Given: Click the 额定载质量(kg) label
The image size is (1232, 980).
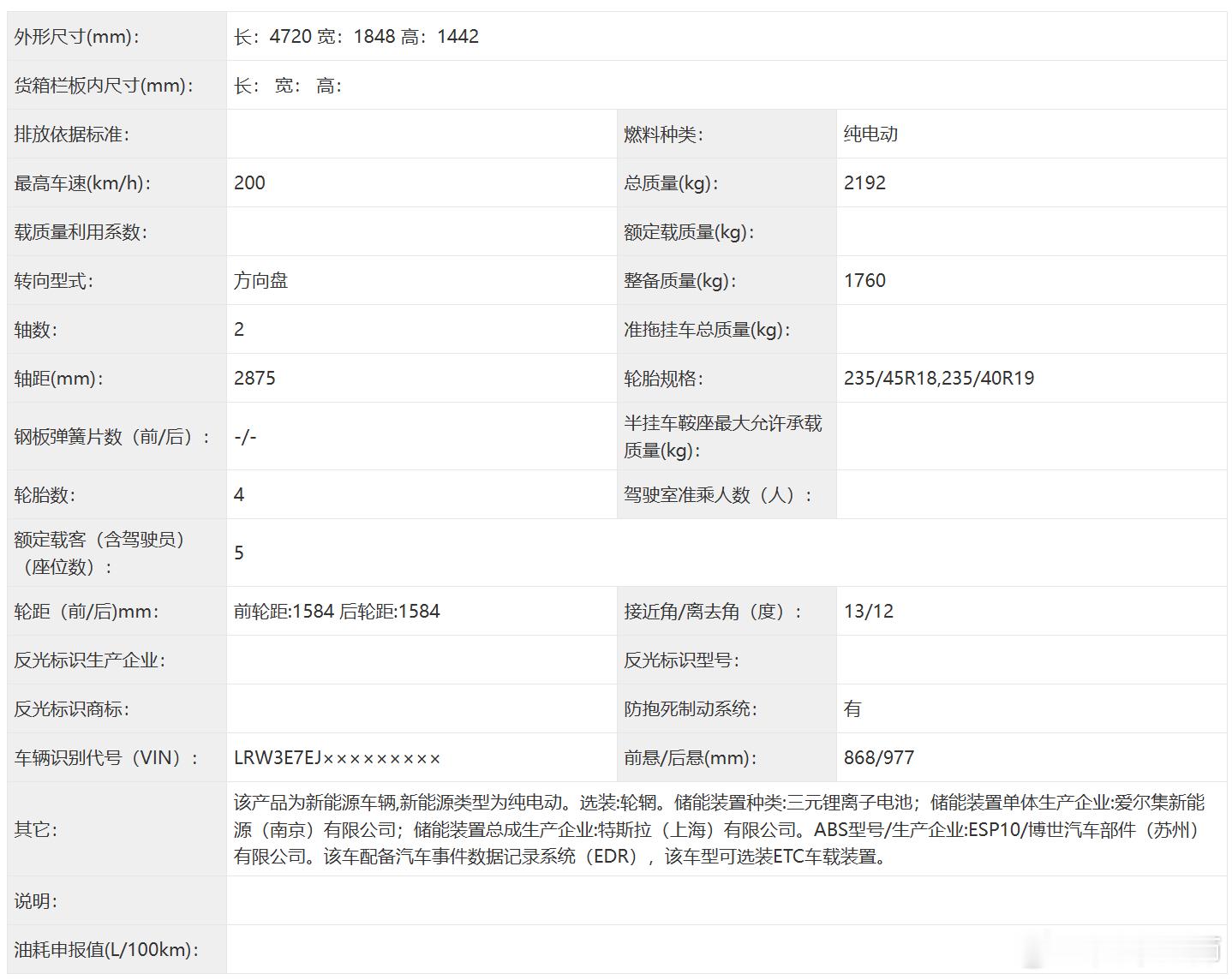Looking at the screenshot, I should pos(690,232).
